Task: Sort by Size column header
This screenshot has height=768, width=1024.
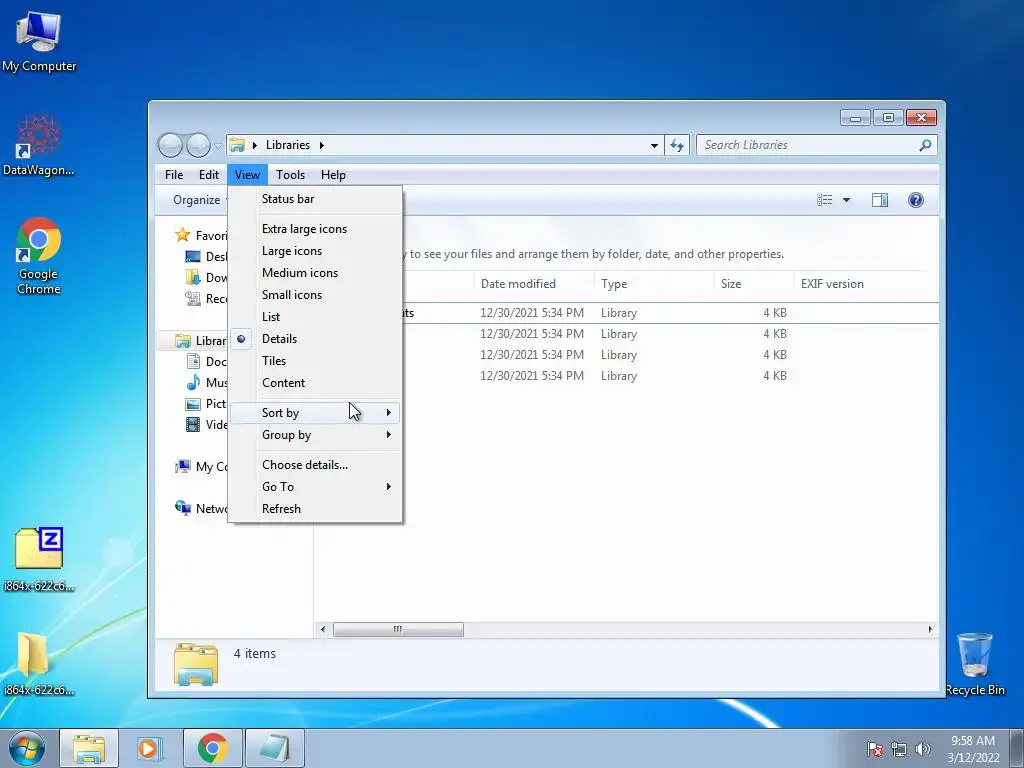Action: (754, 283)
